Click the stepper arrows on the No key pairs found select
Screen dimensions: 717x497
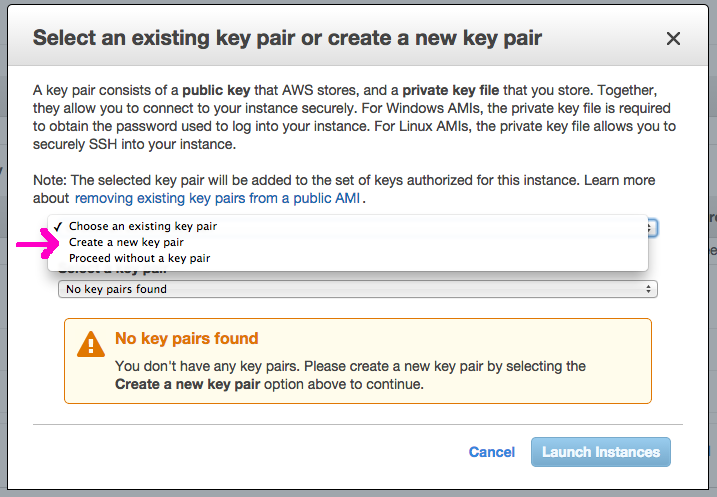coord(650,289)
